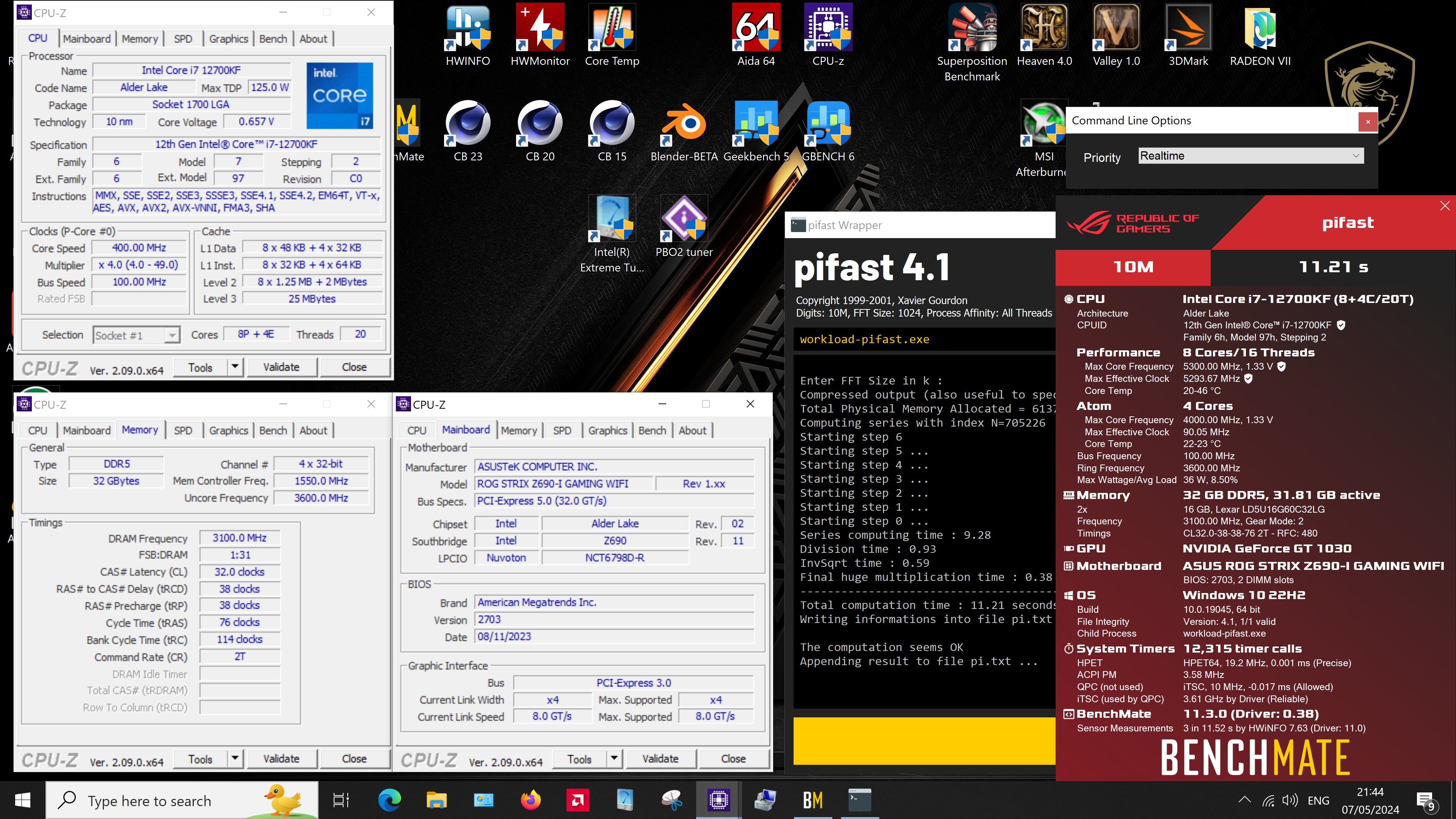The height and width of the screenshot is (819, 1456).
Task: Click Validate in the Memory tab CPU-Z window
Action: 281,758
